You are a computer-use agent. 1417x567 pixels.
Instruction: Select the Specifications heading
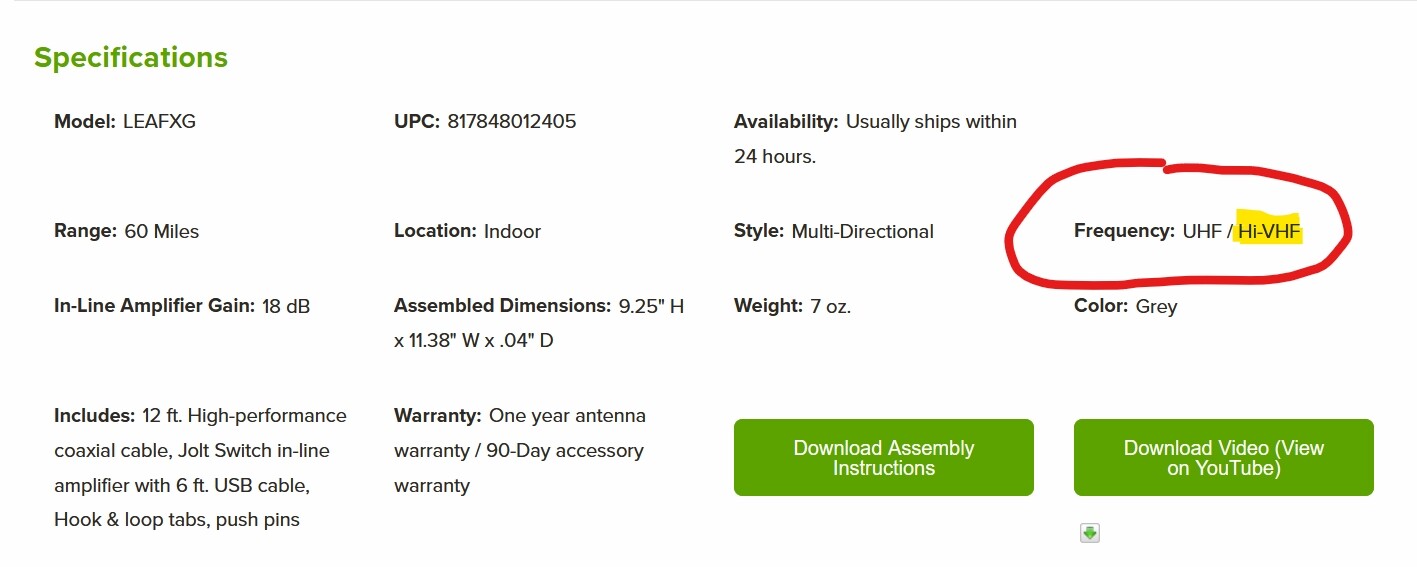(x=131, y=58)
